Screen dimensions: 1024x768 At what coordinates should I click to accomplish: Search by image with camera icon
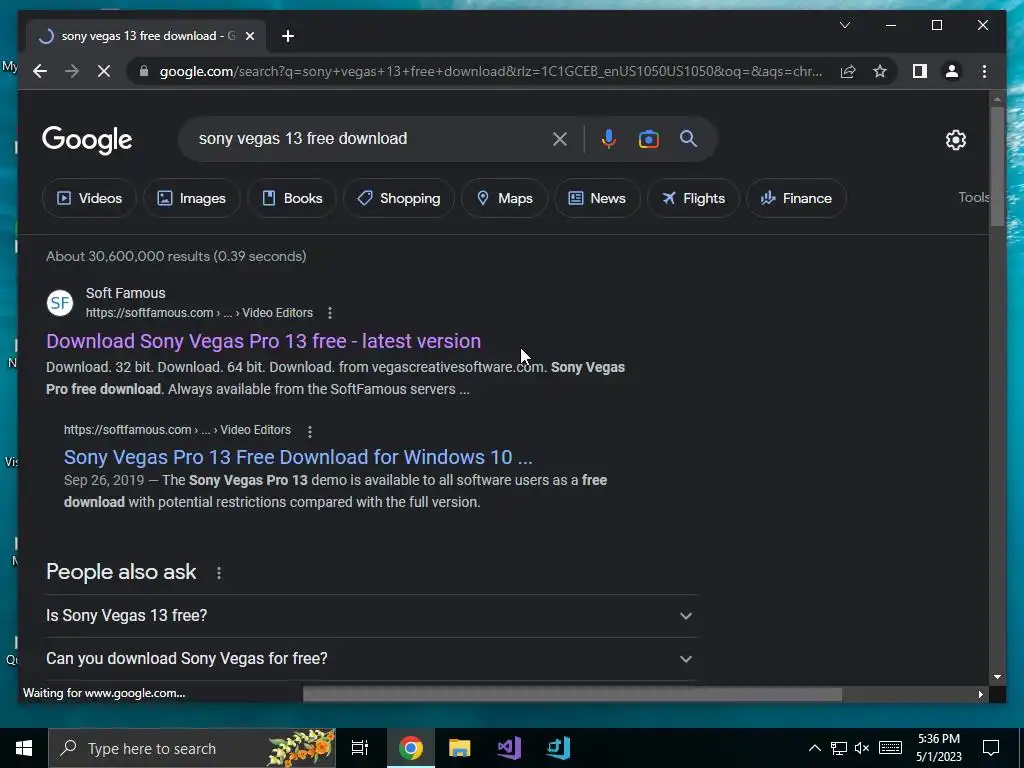[x=648, y=139]
